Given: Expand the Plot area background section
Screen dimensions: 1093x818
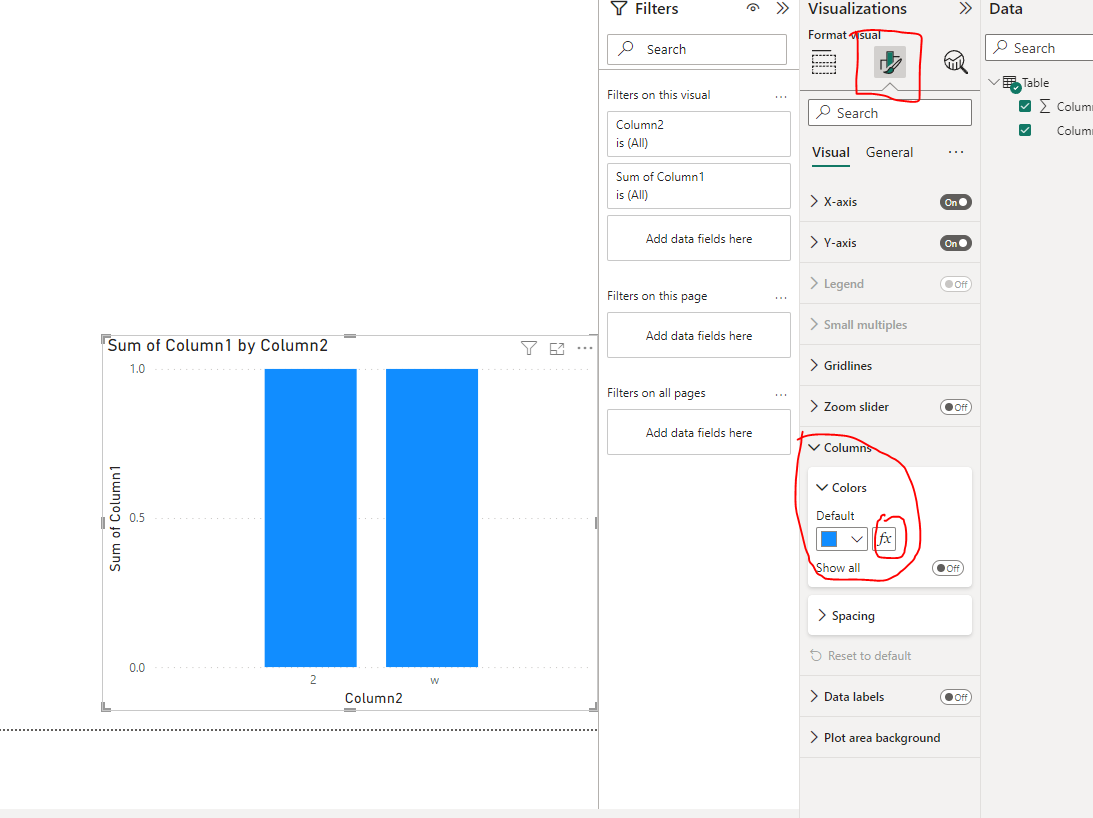Looking at the screenshot, I should [x=814, y=737].
